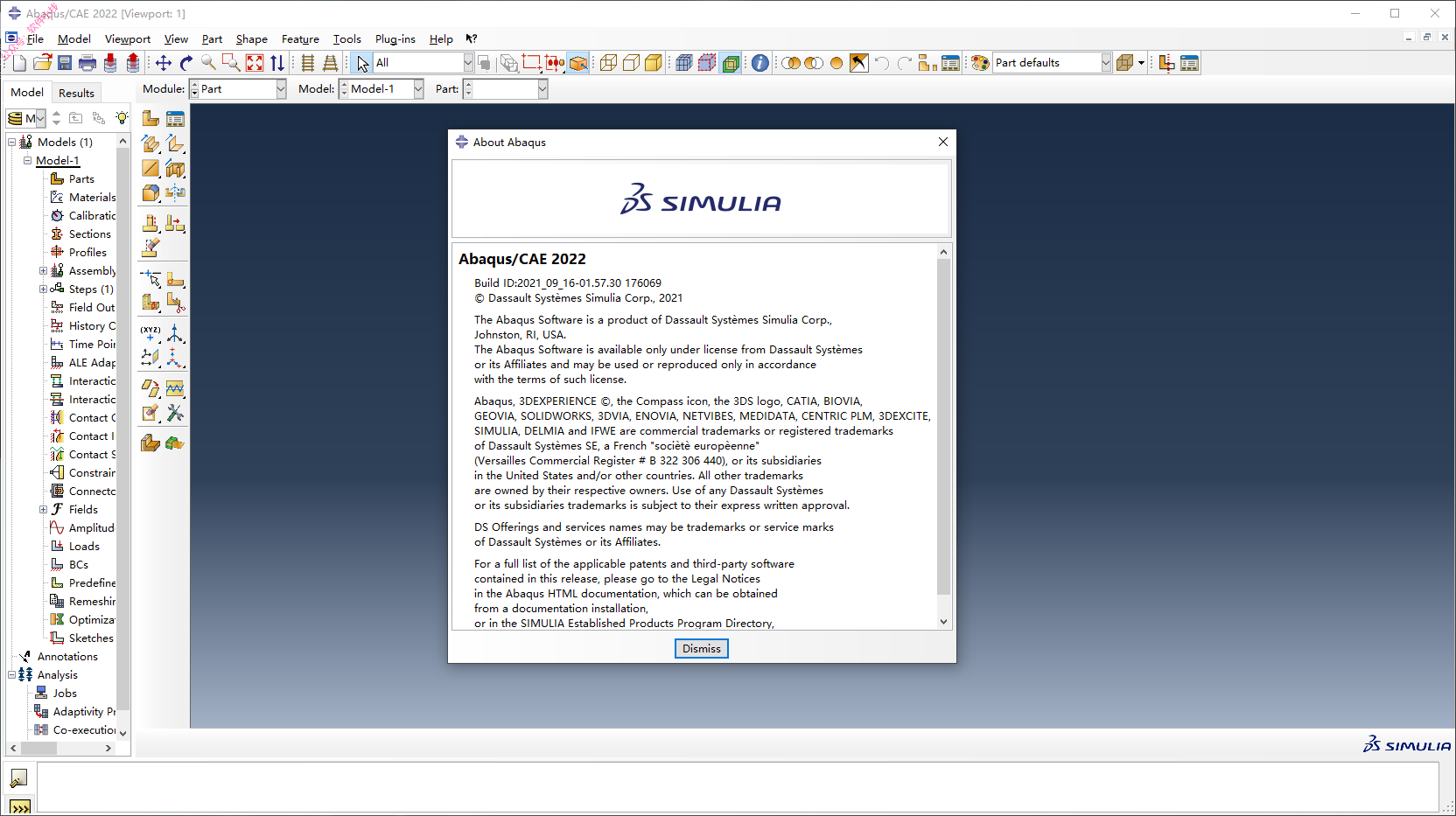Toggle the selection arrow tool
This screenshot has width=1456, height=816.
tap(363, 63)
